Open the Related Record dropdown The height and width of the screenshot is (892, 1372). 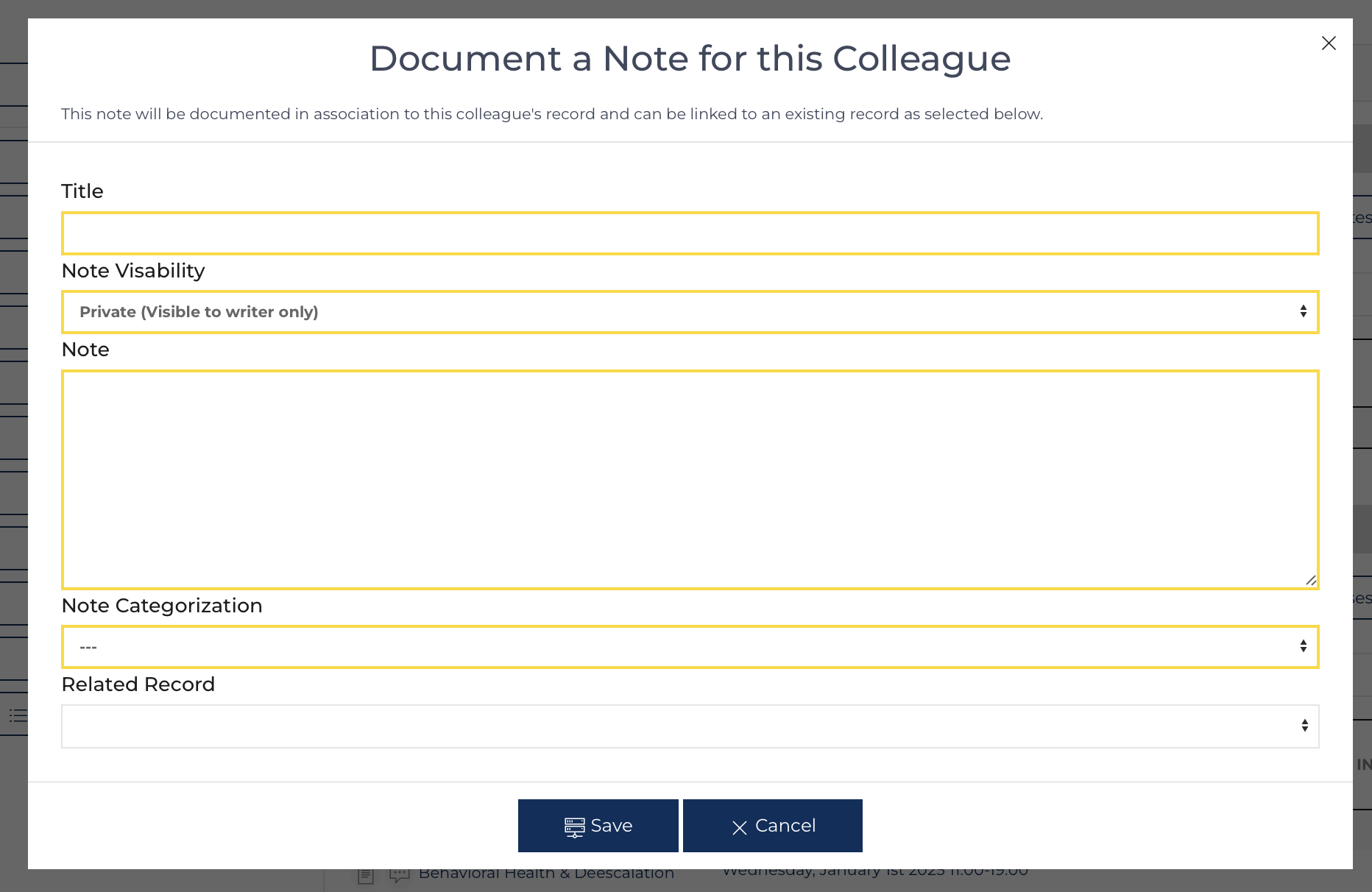690,726
